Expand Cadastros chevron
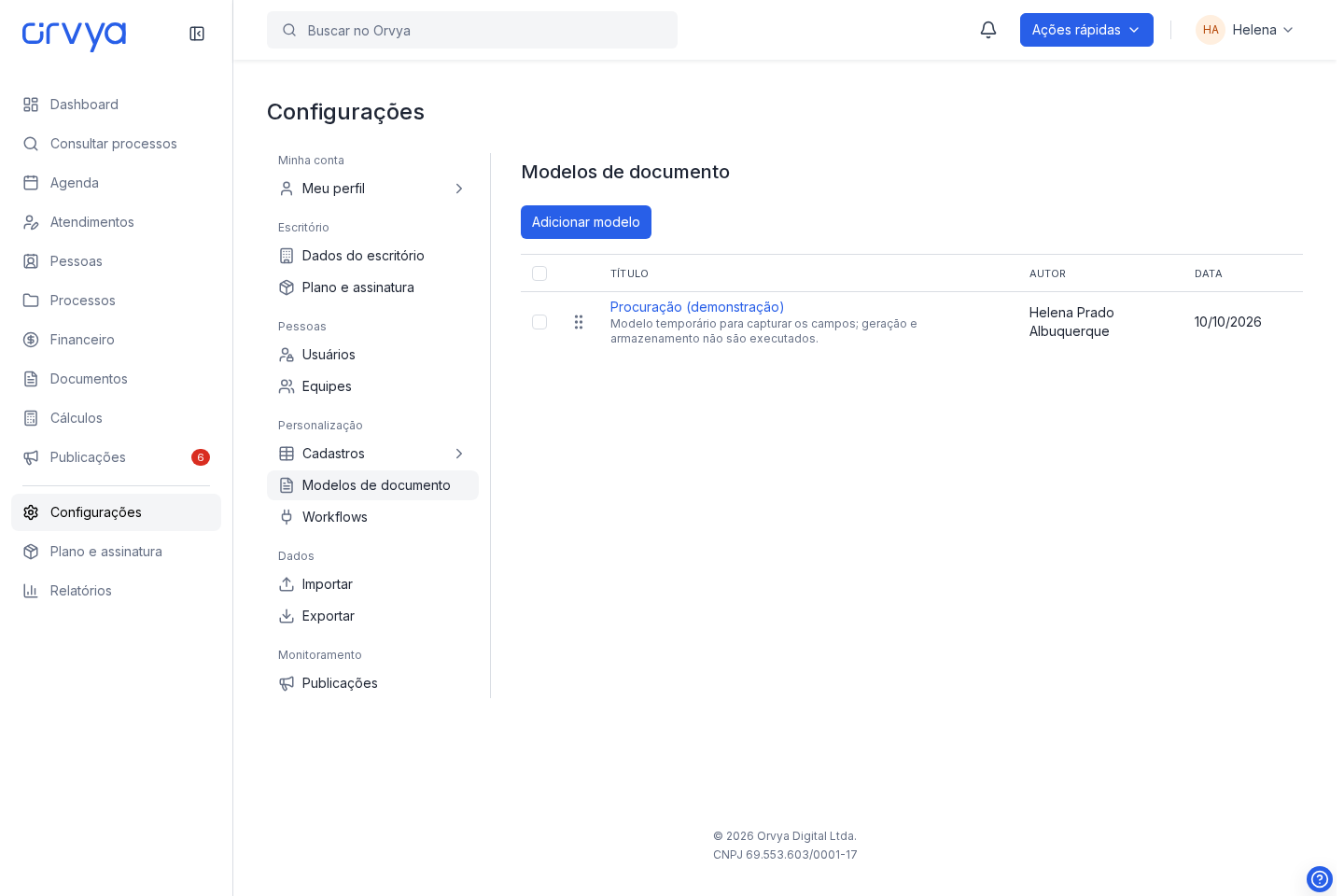Viewport: 1344px width, 896px height. (459, 454)
